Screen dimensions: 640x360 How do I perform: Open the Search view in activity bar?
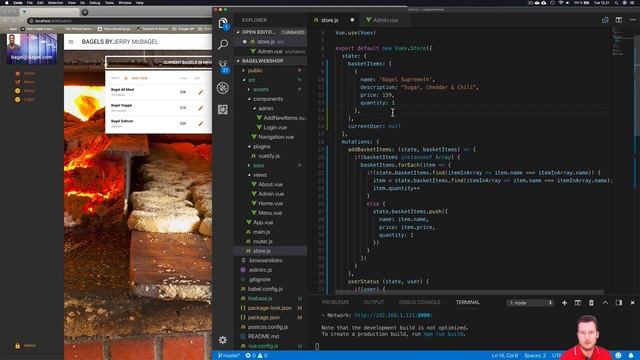223,44
